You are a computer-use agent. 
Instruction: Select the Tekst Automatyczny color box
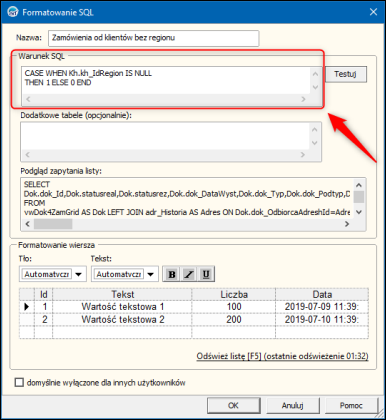pyautogui.click(x=119, y=274)
